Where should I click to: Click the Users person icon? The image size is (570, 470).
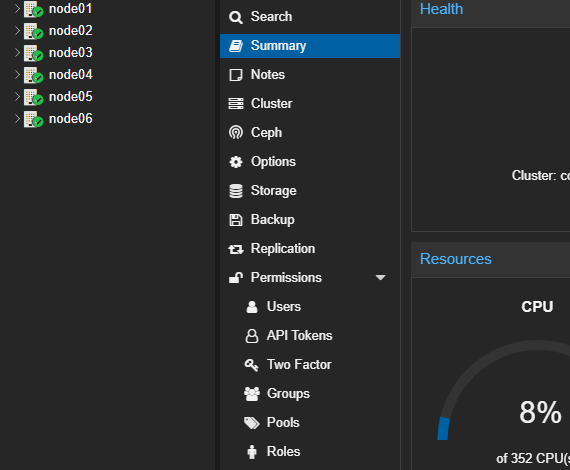pos(252,307)
